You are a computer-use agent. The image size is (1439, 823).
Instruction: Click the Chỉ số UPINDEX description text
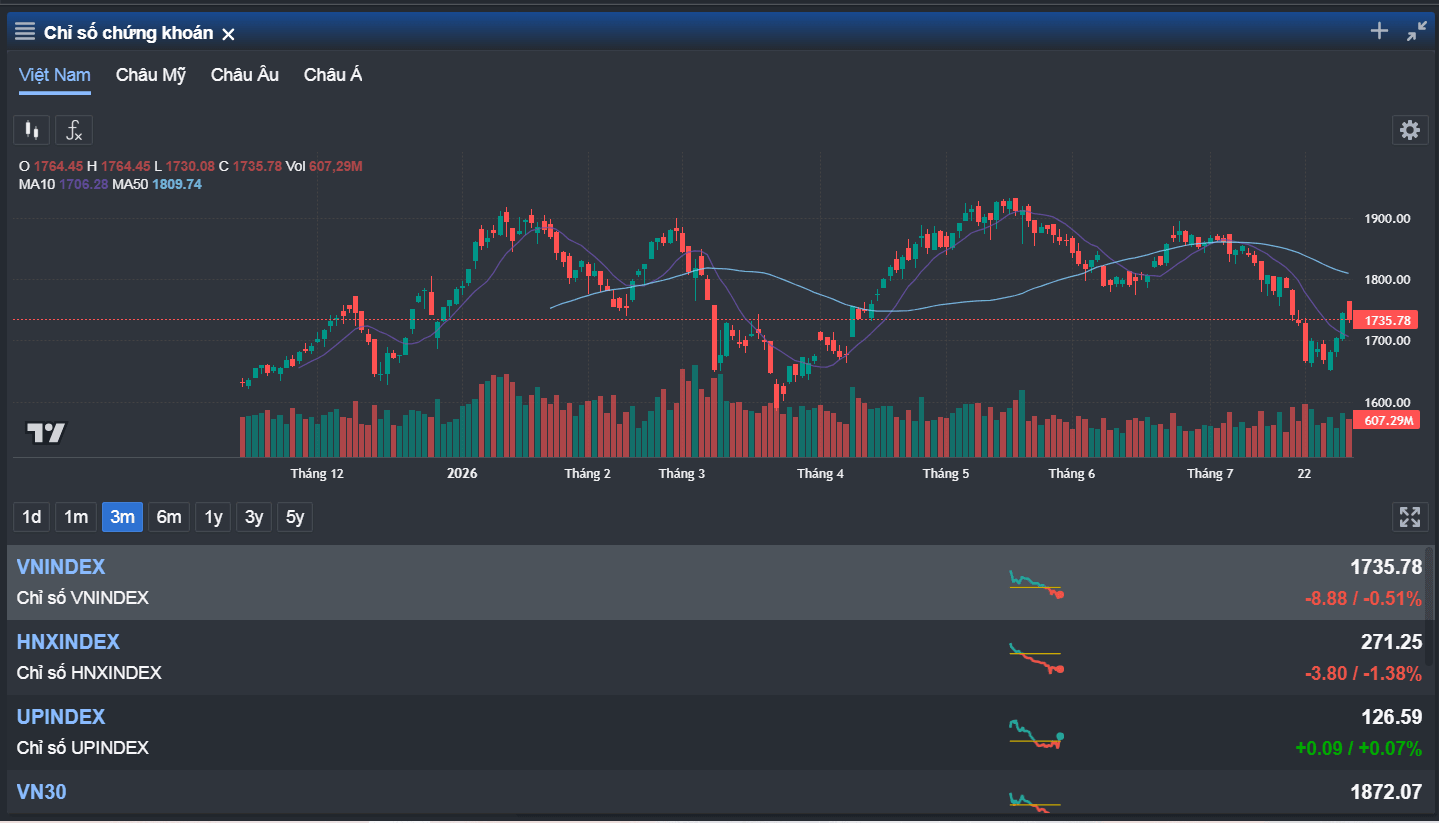click(x=83, y=748)
